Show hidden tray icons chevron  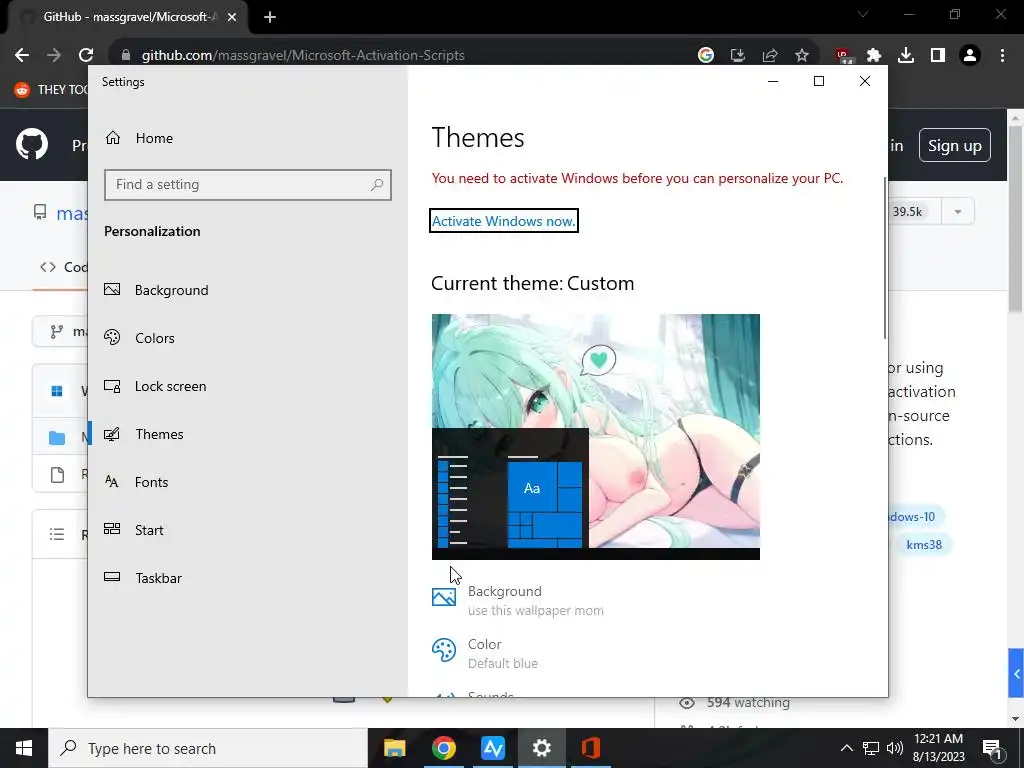click(846, 748)
